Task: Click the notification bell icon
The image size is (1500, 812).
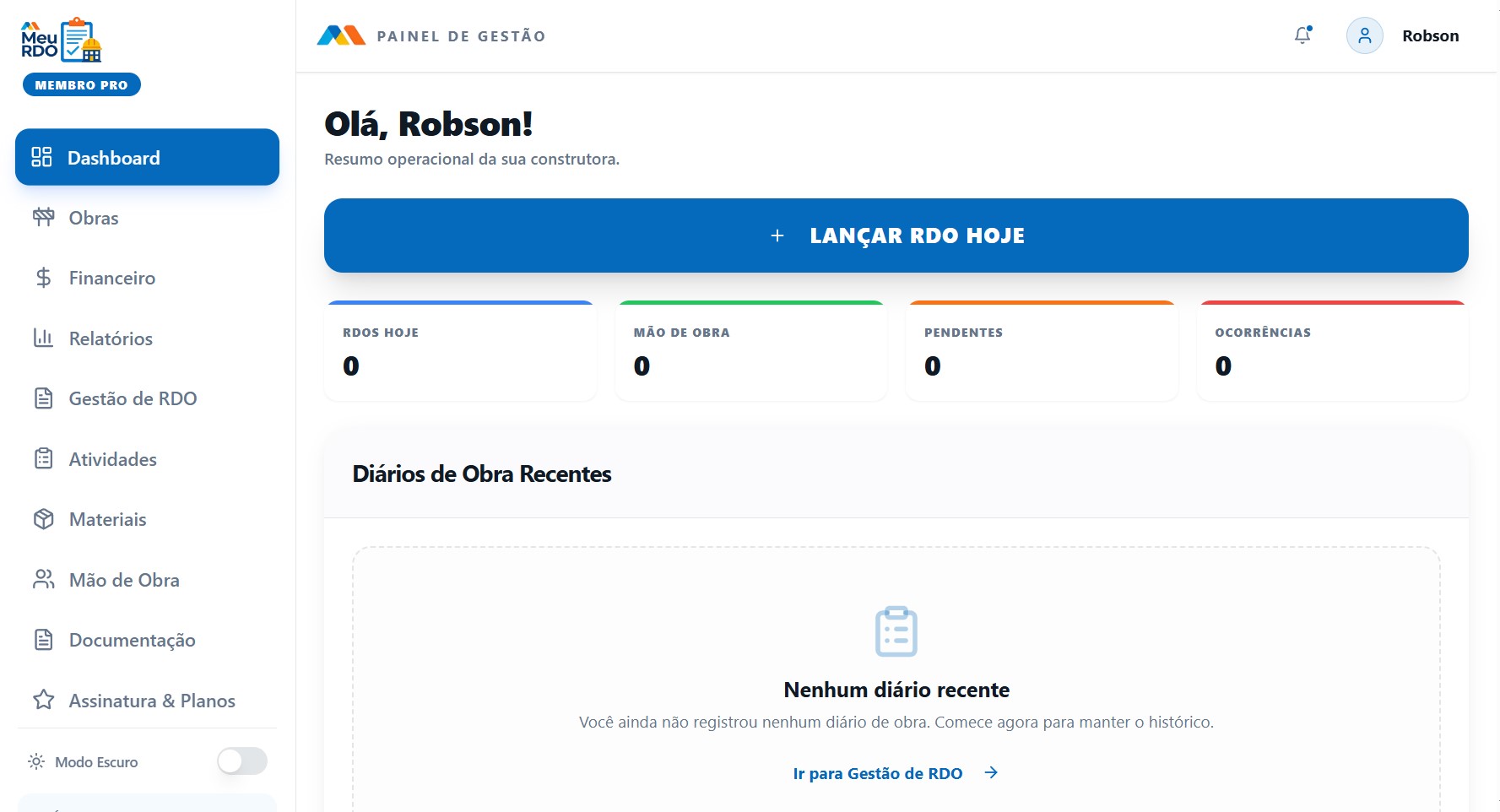Action: point(1302,35)
